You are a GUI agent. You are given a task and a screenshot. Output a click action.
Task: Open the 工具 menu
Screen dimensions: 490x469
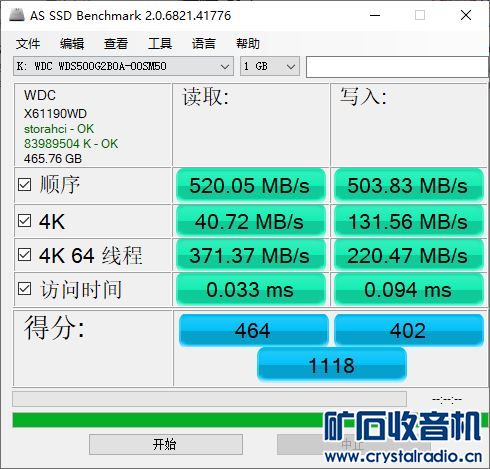[160, 44]
